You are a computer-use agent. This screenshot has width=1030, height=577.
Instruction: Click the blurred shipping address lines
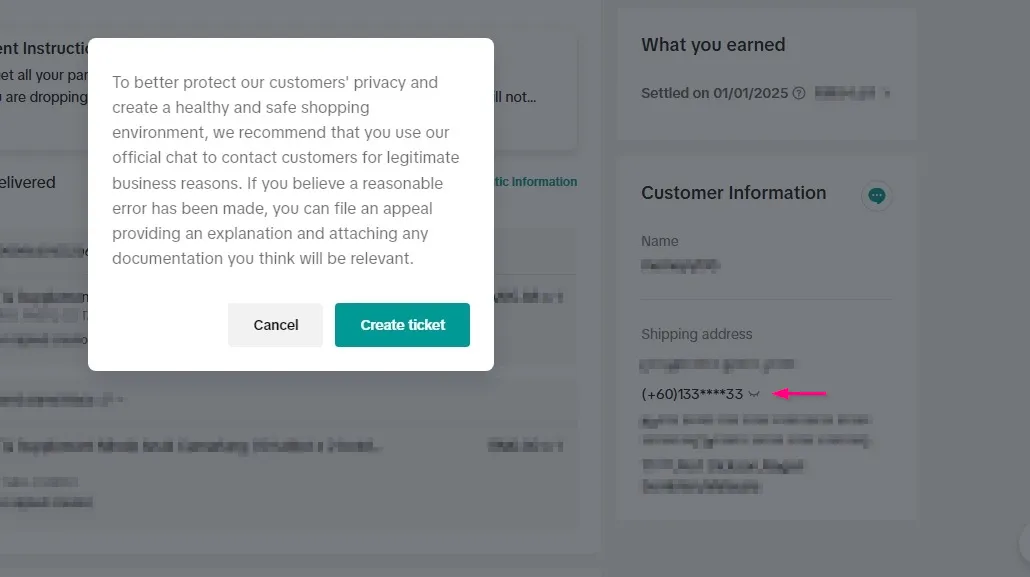point(755,430)
